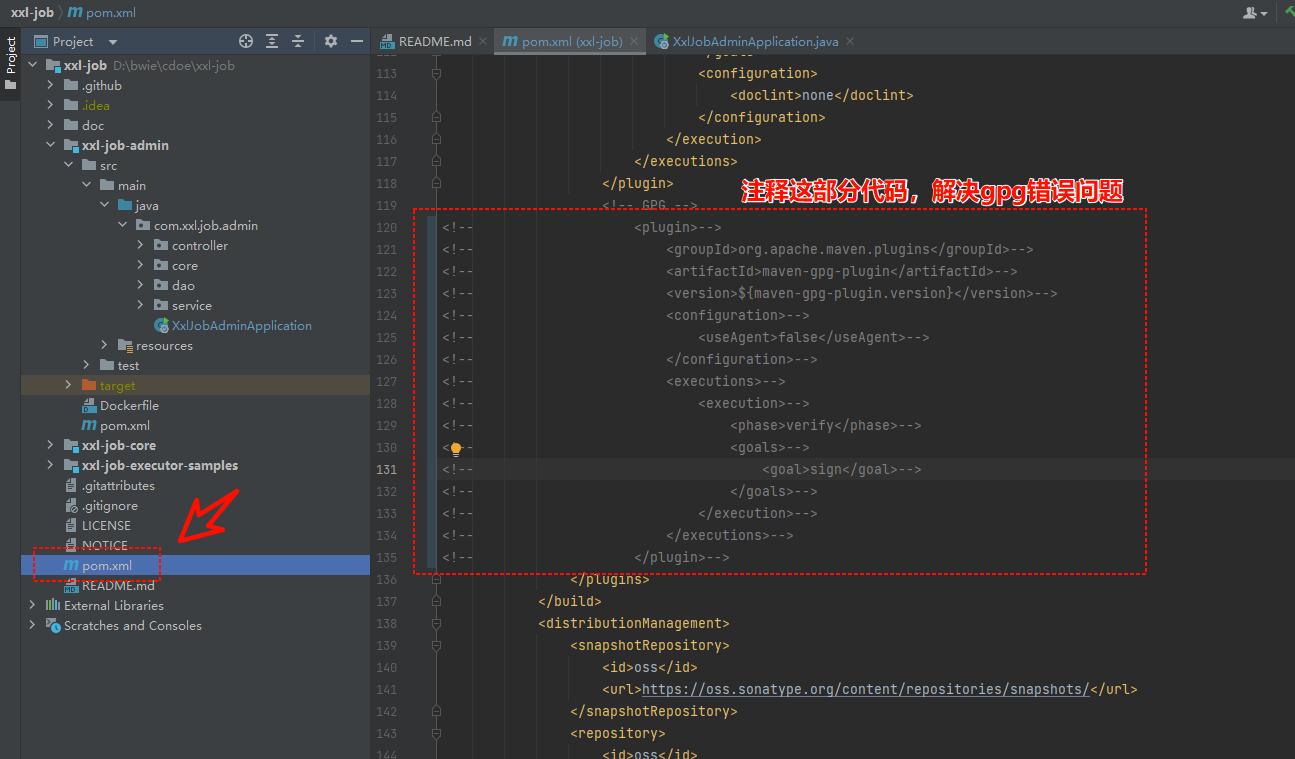Toggle code fold marker at line 113

coord(436,73)
